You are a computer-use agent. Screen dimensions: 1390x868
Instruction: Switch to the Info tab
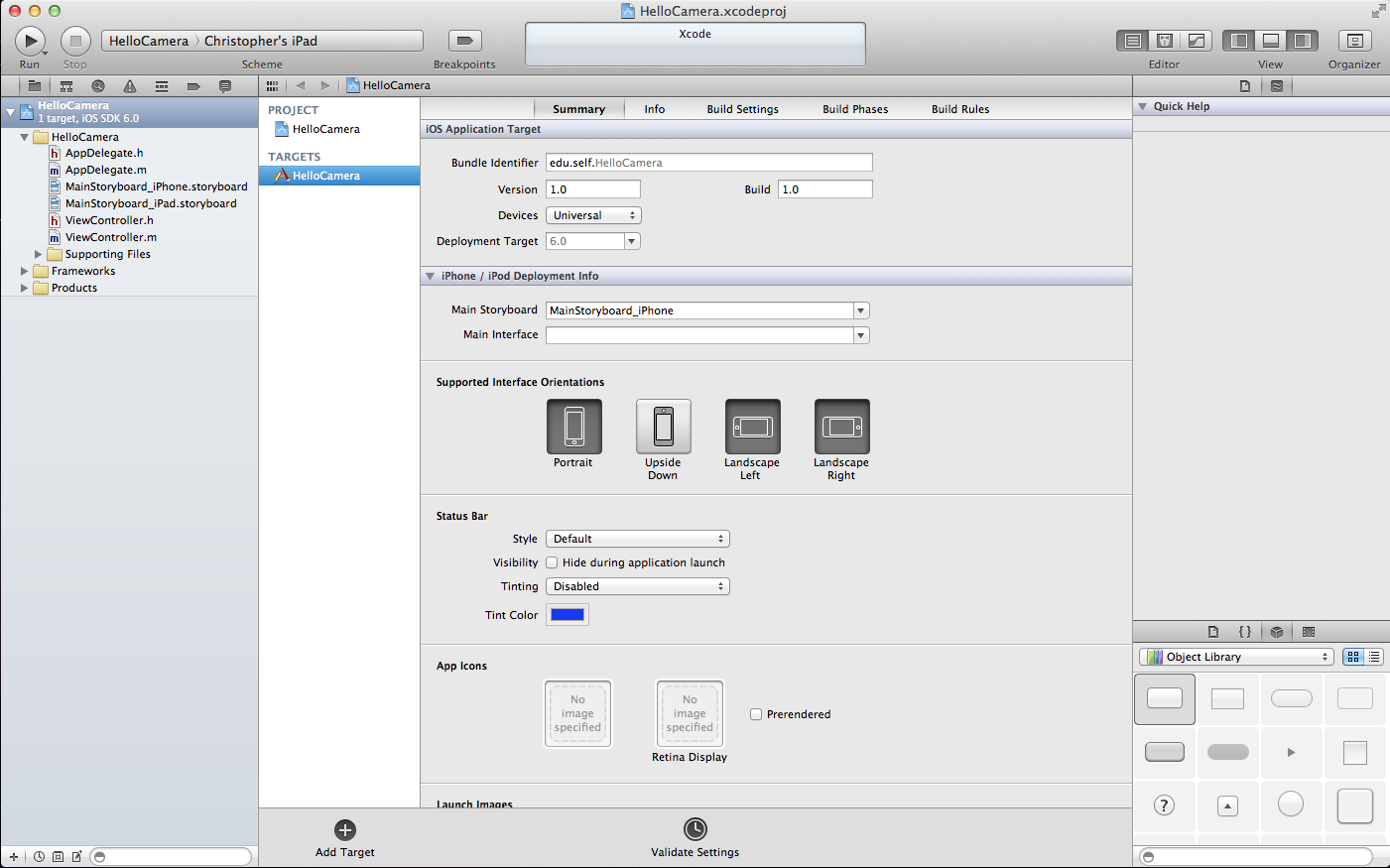655,109
